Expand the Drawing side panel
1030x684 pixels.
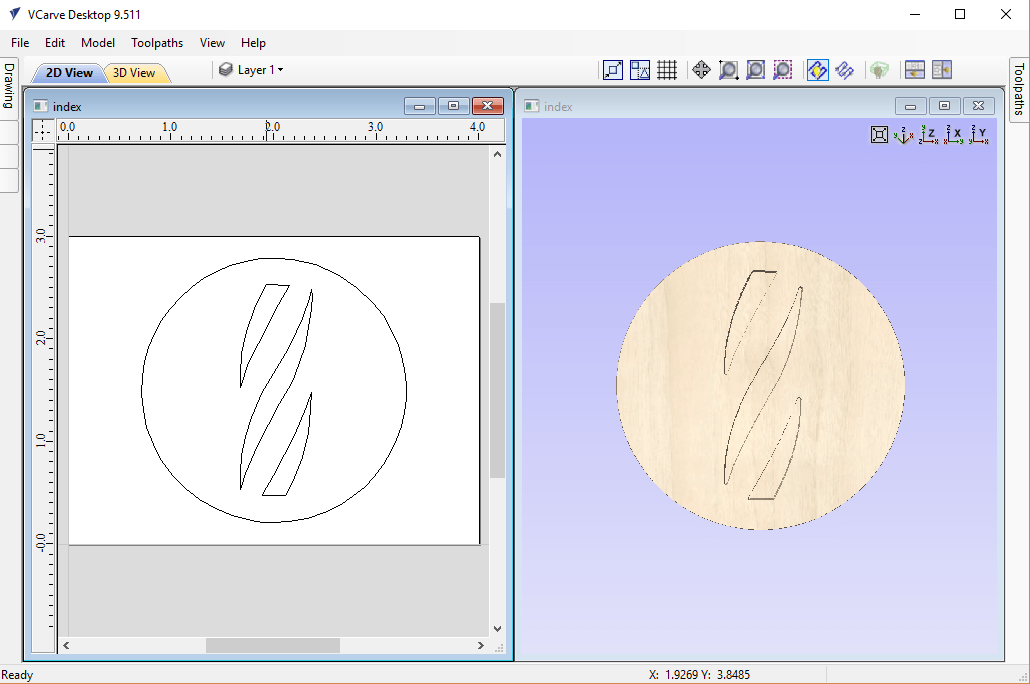point(9,86)
